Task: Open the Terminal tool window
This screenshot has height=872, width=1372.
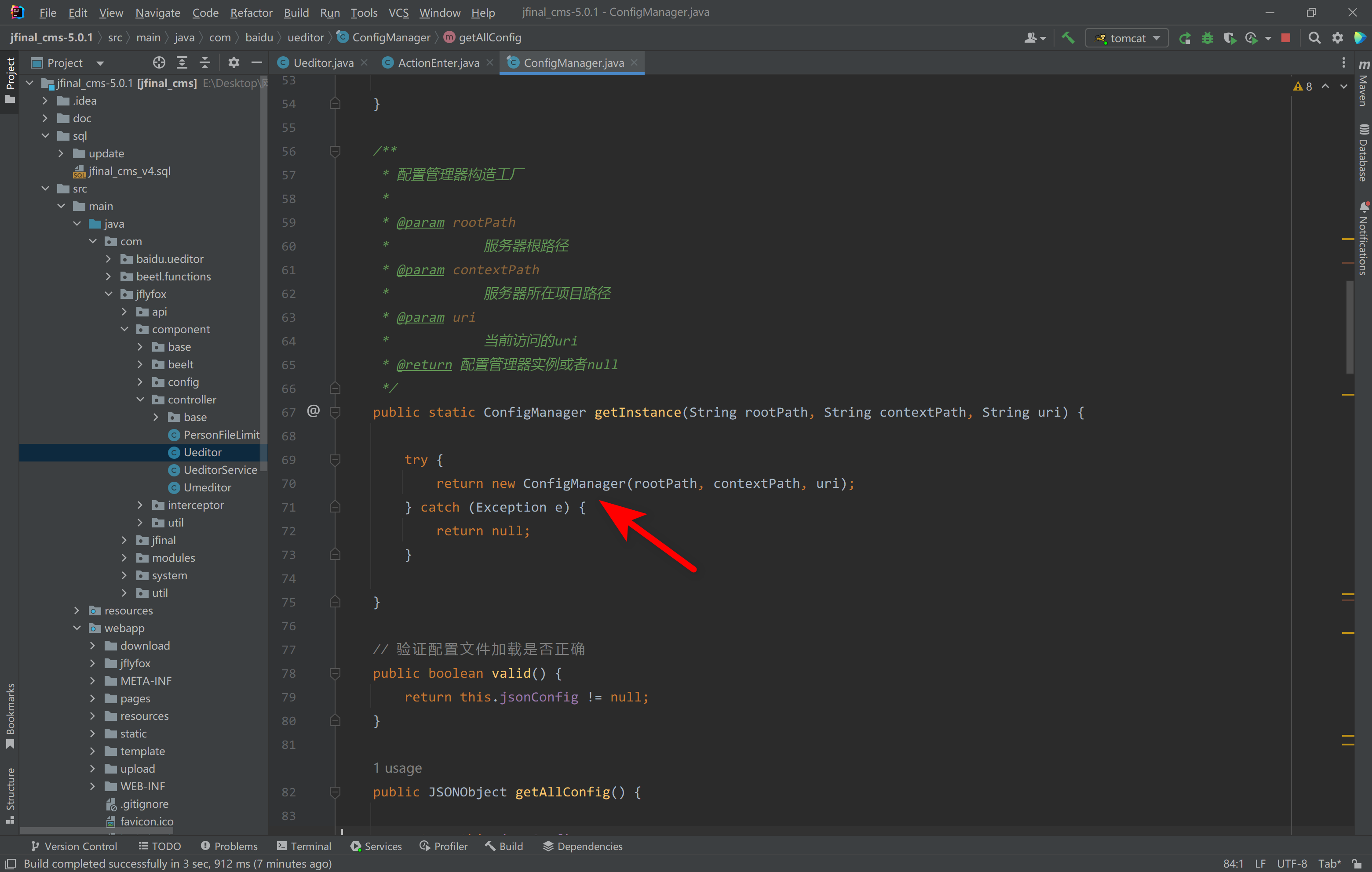Action: [x=304, y=846]
